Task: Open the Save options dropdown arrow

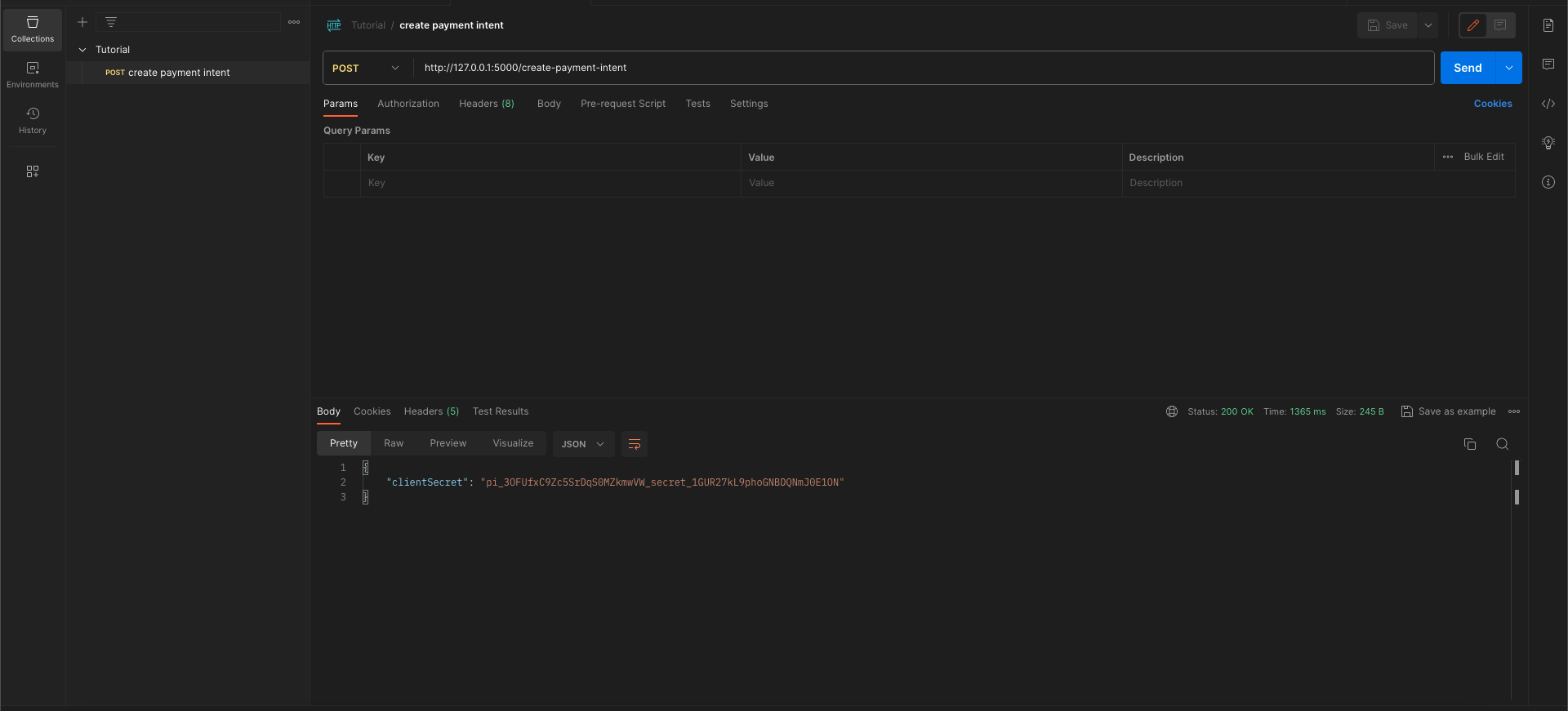Action: [x=1428, y=25]
